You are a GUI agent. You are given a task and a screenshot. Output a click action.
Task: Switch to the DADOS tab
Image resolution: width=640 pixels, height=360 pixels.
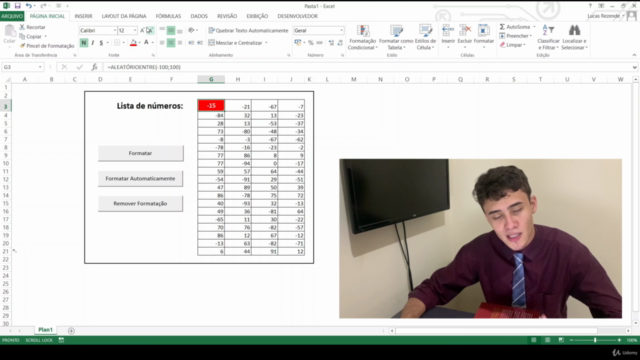[199, 16]
